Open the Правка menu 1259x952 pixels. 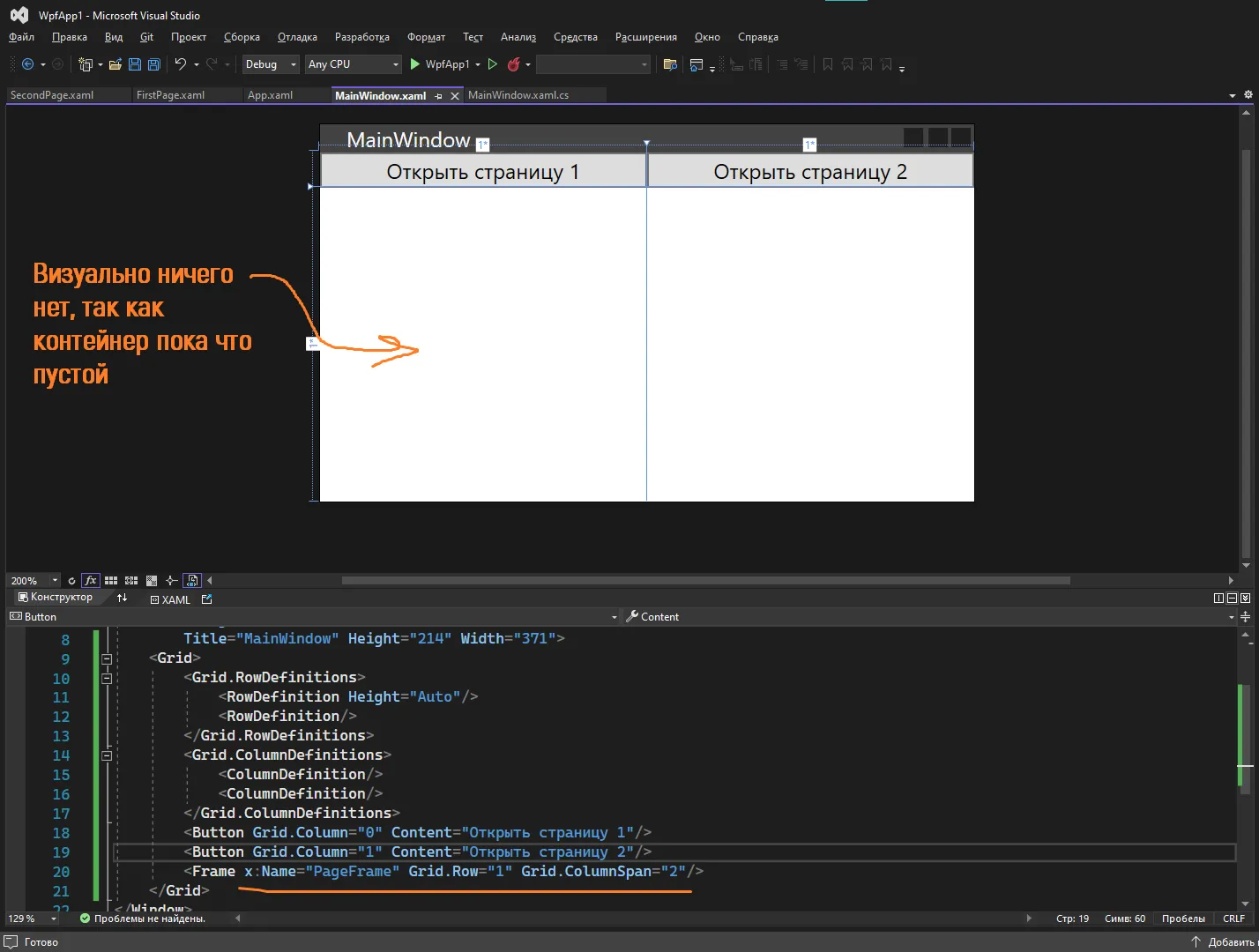pos(70,37)
